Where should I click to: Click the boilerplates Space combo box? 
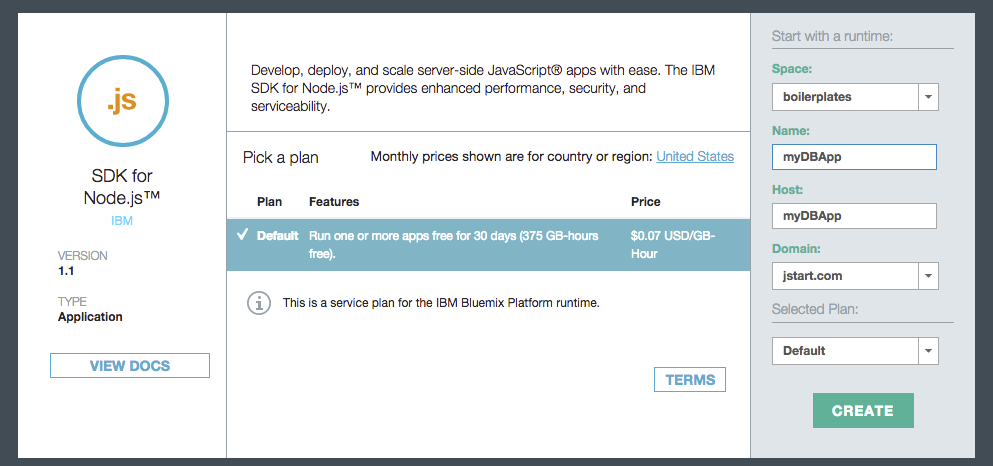845,97
